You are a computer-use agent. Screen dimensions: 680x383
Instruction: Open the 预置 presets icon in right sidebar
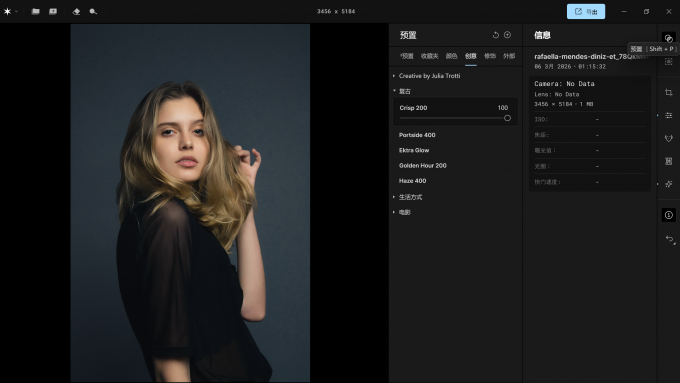click(669, 38)
